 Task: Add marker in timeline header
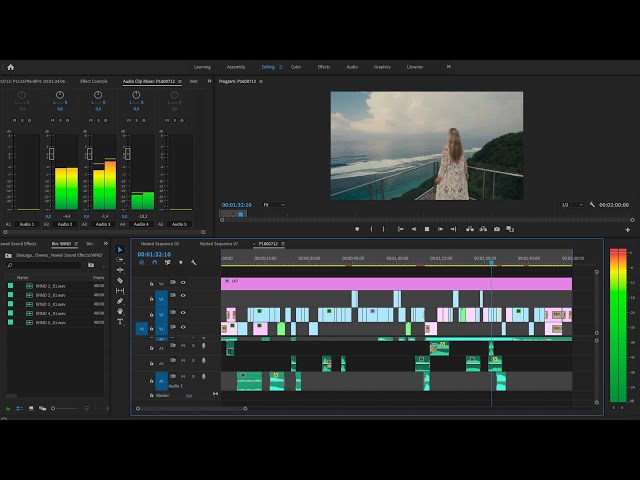tap(181, 263)
